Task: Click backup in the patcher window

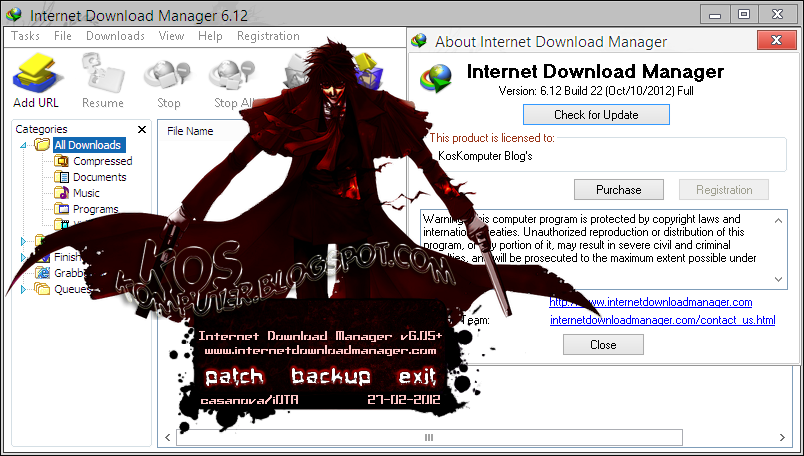Action: click(x=331, y=376)
